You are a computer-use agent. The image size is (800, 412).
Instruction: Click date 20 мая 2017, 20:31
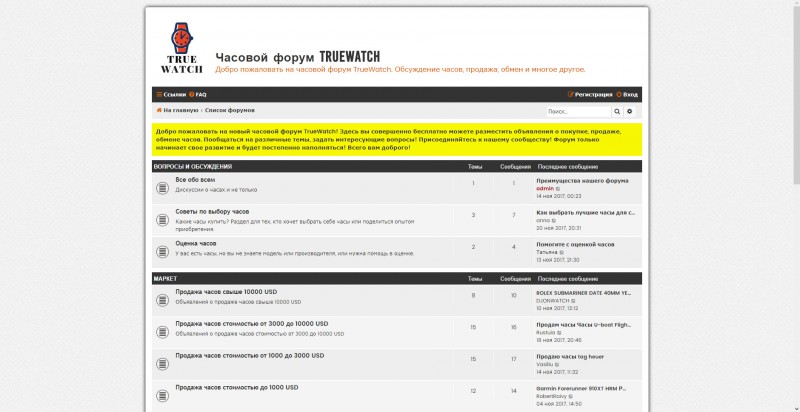tap(559, 228)
